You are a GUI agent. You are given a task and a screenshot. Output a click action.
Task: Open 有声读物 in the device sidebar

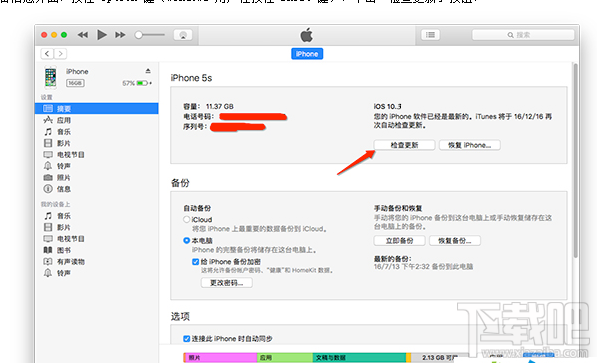pos(70,262)
